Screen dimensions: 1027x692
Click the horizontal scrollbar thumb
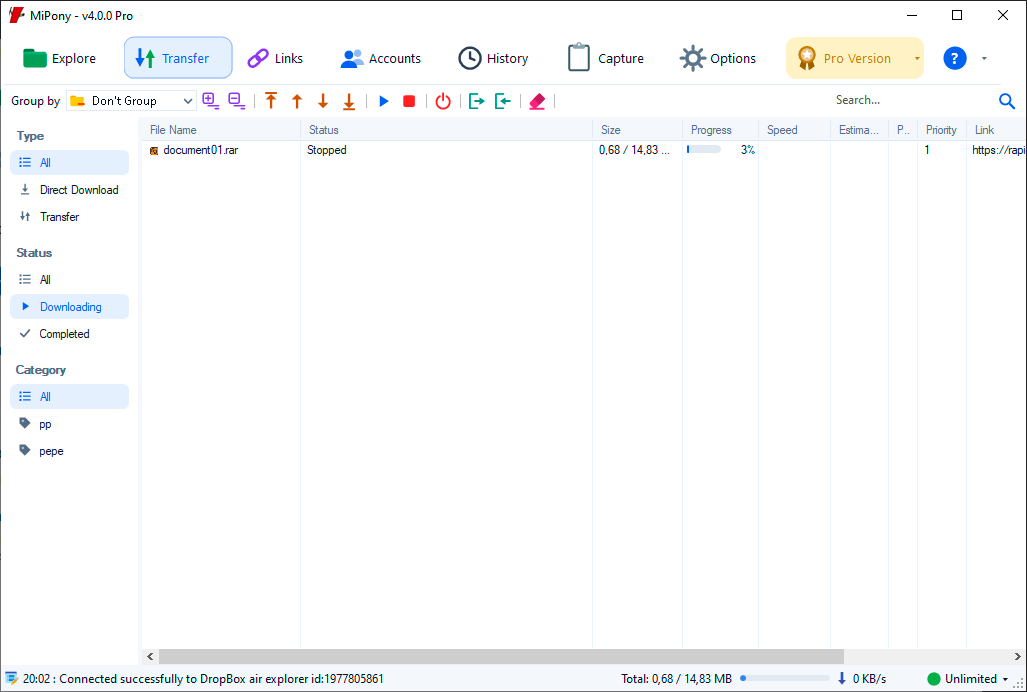pos(501,656)
